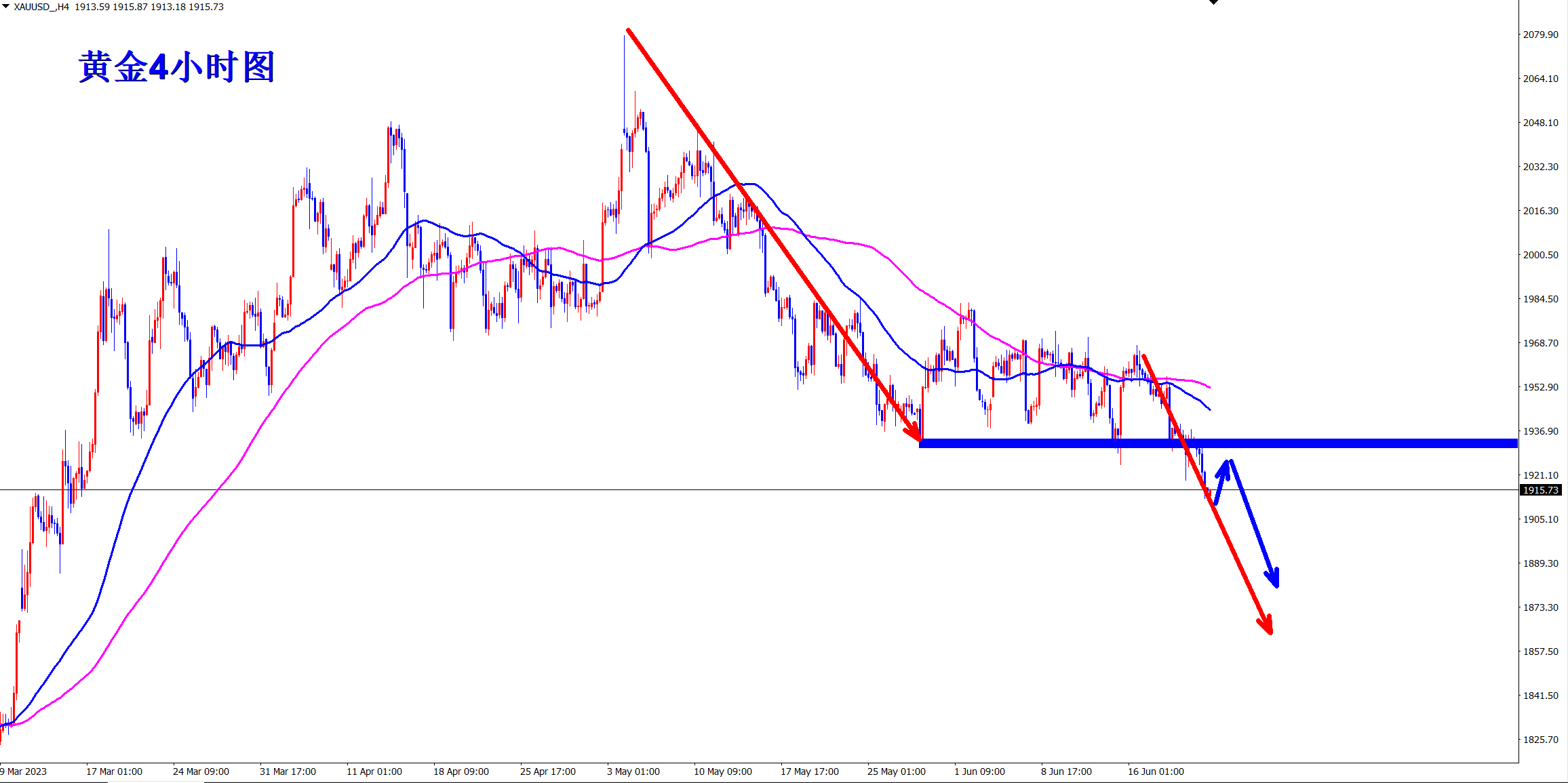The image size is (1568, 783).
Task: Click the 25 May 01:00 time label
Action: pyautogui.click(x=896, y=771)
